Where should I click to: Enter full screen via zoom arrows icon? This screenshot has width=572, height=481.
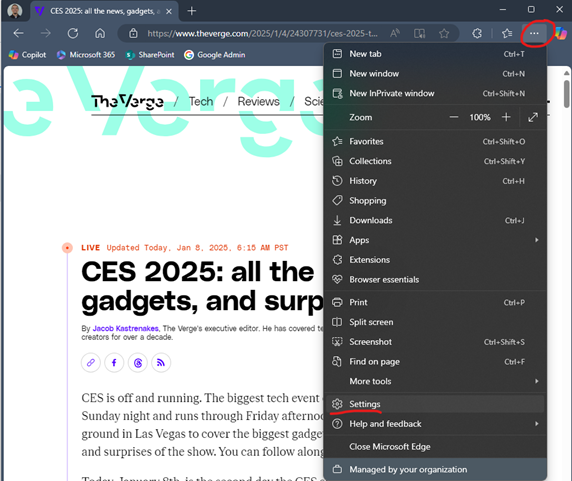click(533, 117)
